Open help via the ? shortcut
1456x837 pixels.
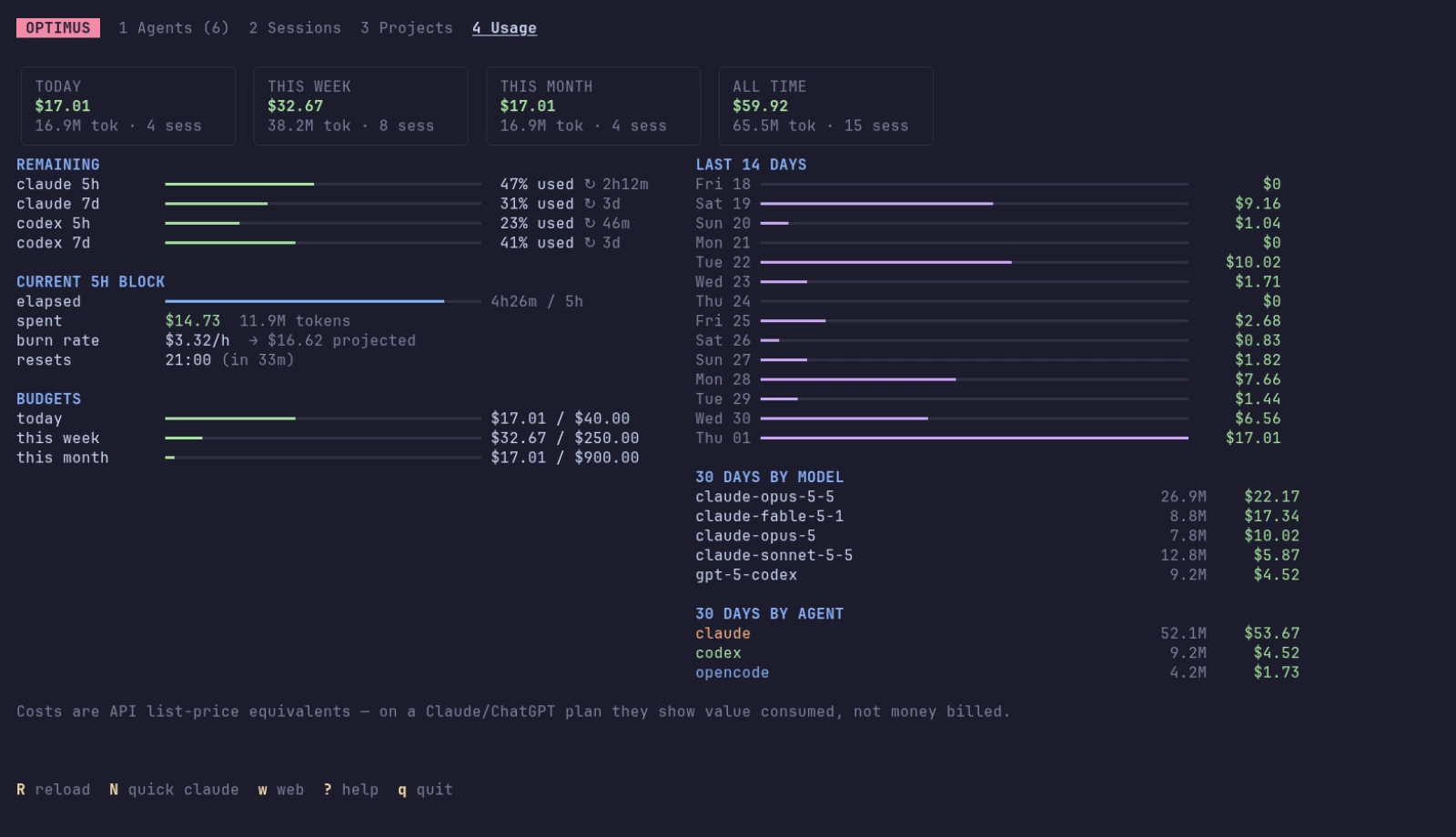(350, 790)
